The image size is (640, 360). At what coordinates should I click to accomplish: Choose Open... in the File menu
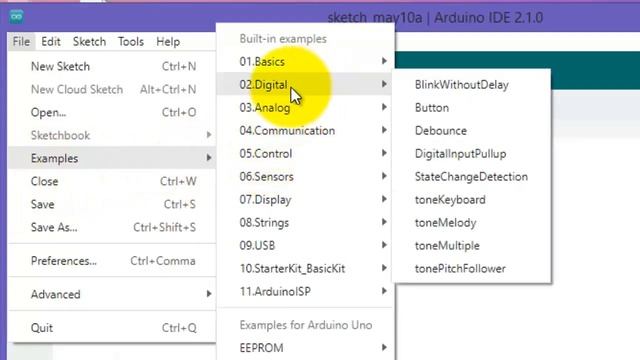tap(112, 112)
